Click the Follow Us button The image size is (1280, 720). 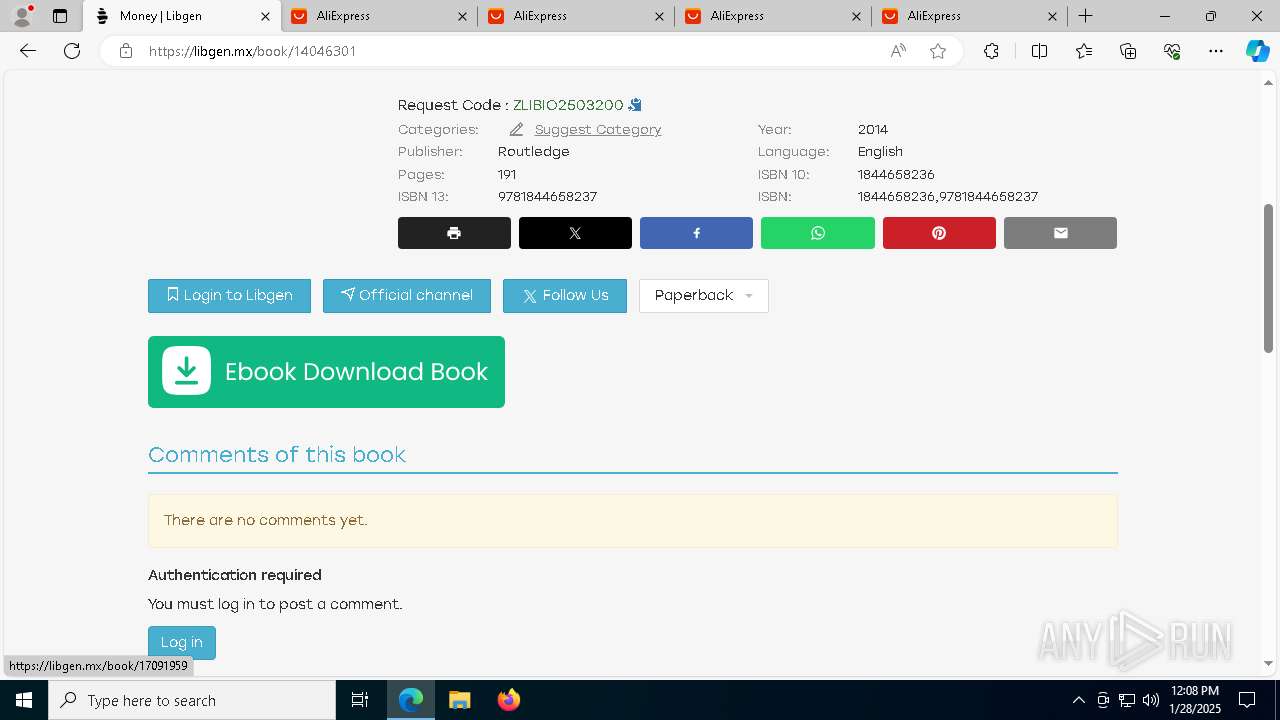[x=565, y=296]
